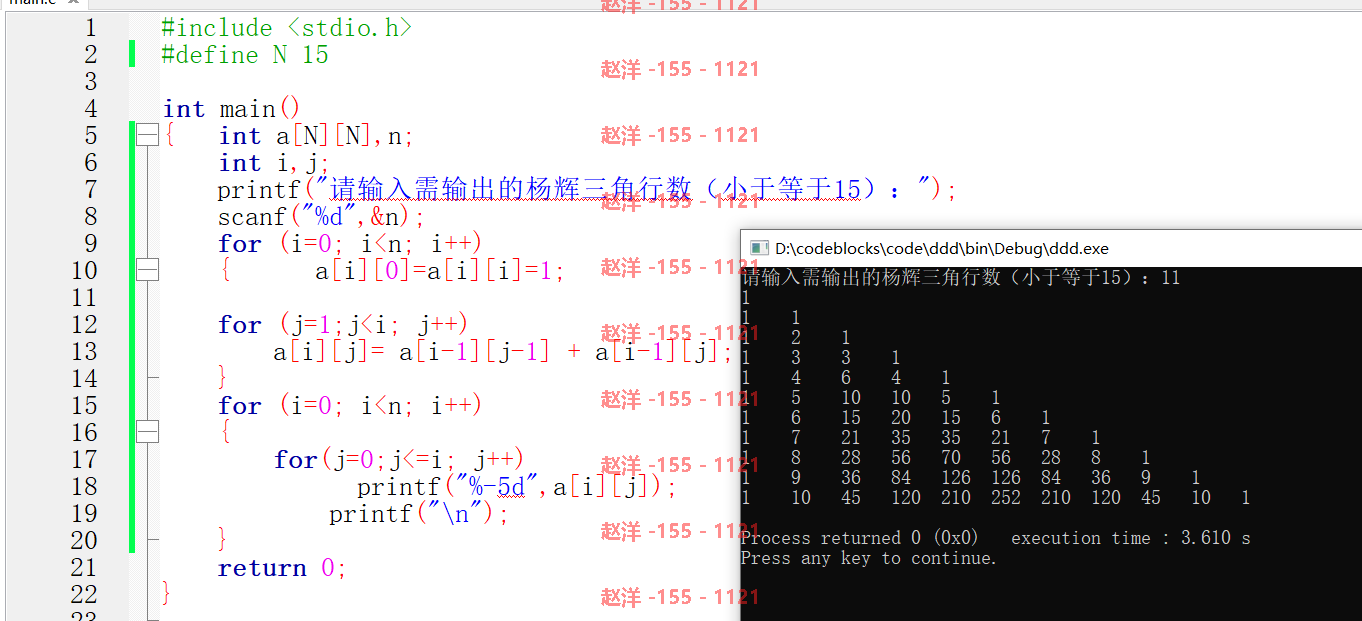
Task: Click the console row '1 2 1'
Action: coord(796,338)
